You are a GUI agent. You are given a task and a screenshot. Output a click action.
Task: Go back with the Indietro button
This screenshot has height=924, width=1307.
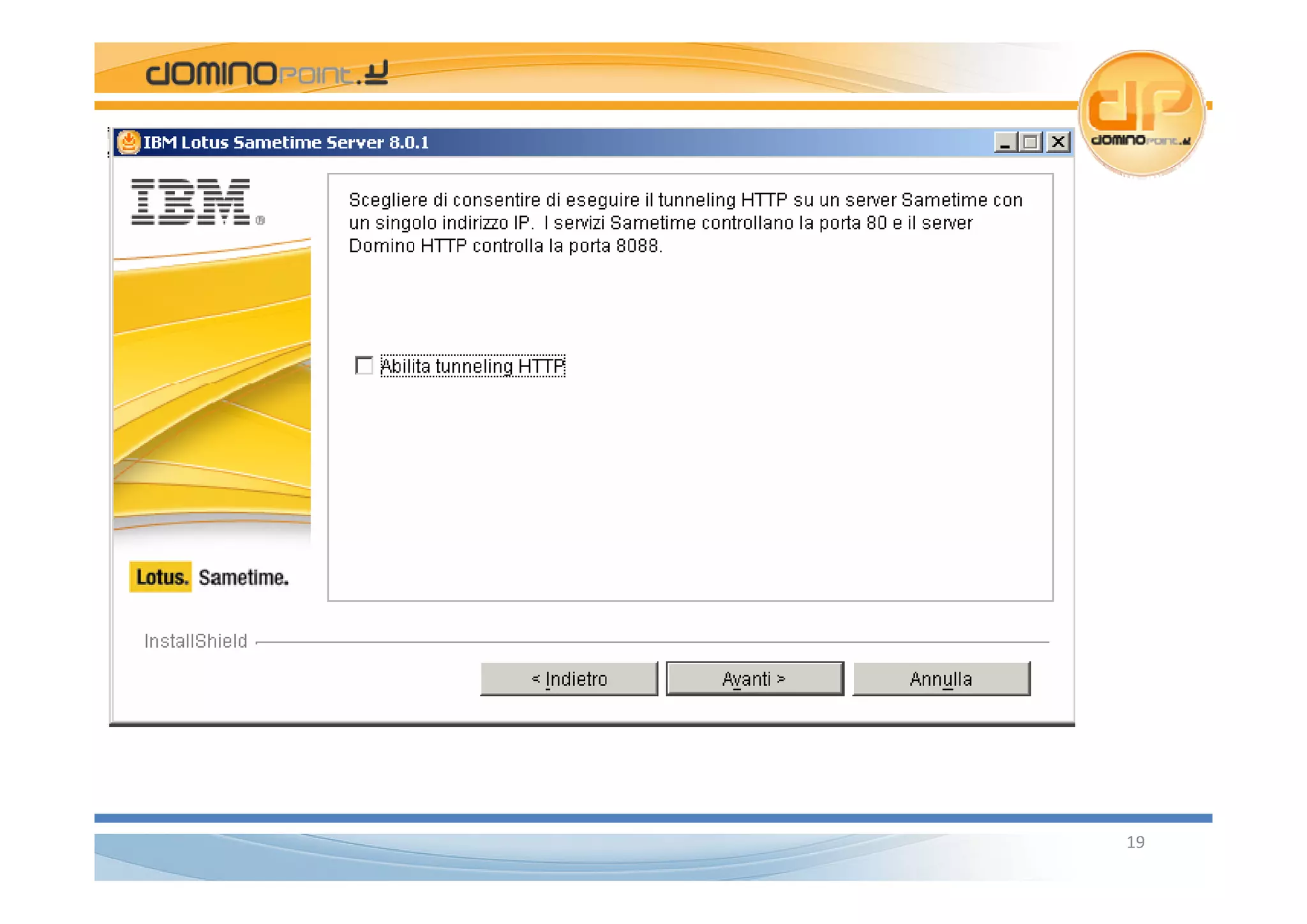coord(569,679)
